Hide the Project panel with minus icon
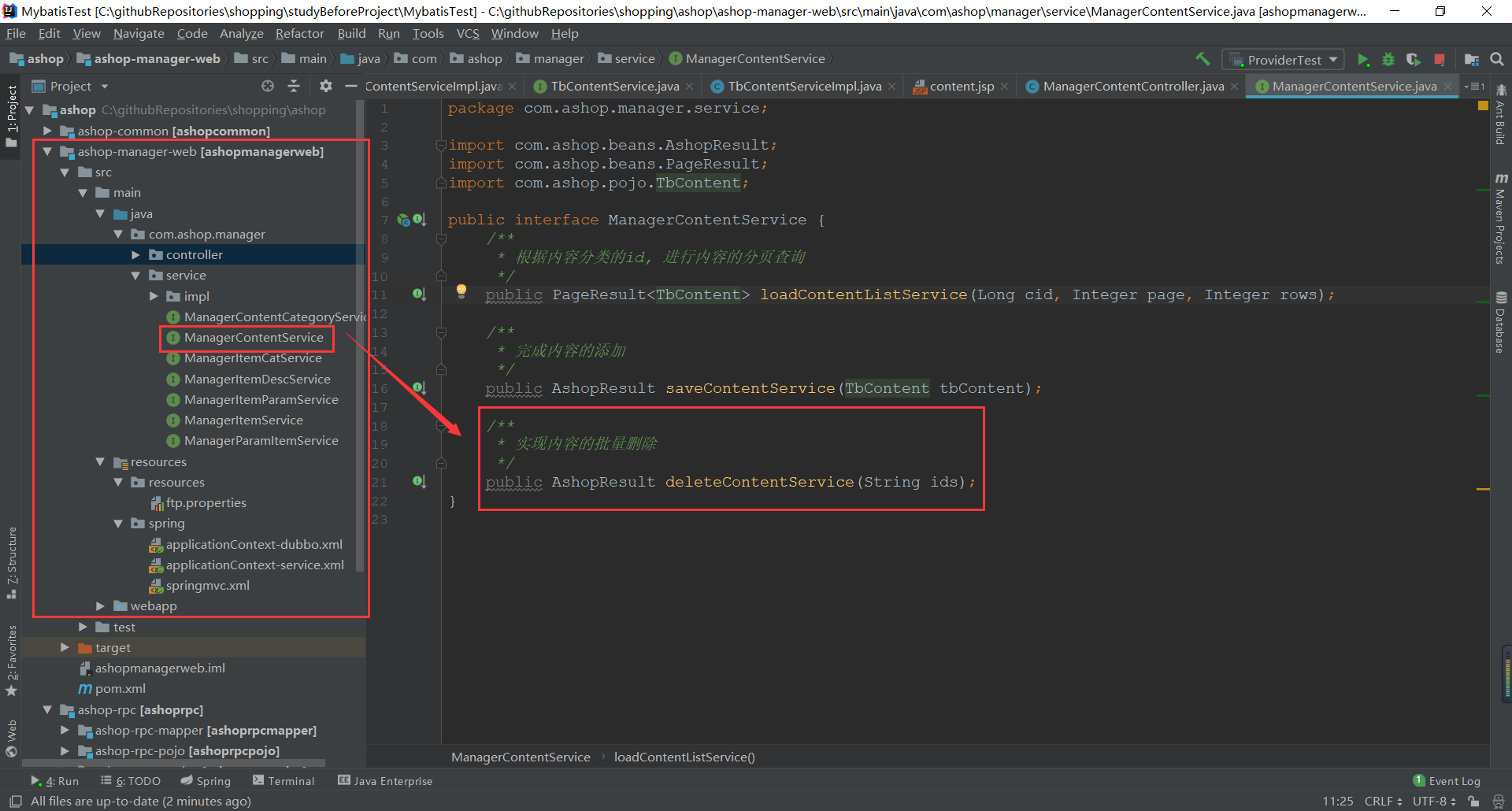Viewport: 1512px width, 811px height. click(x=351, y=86)
